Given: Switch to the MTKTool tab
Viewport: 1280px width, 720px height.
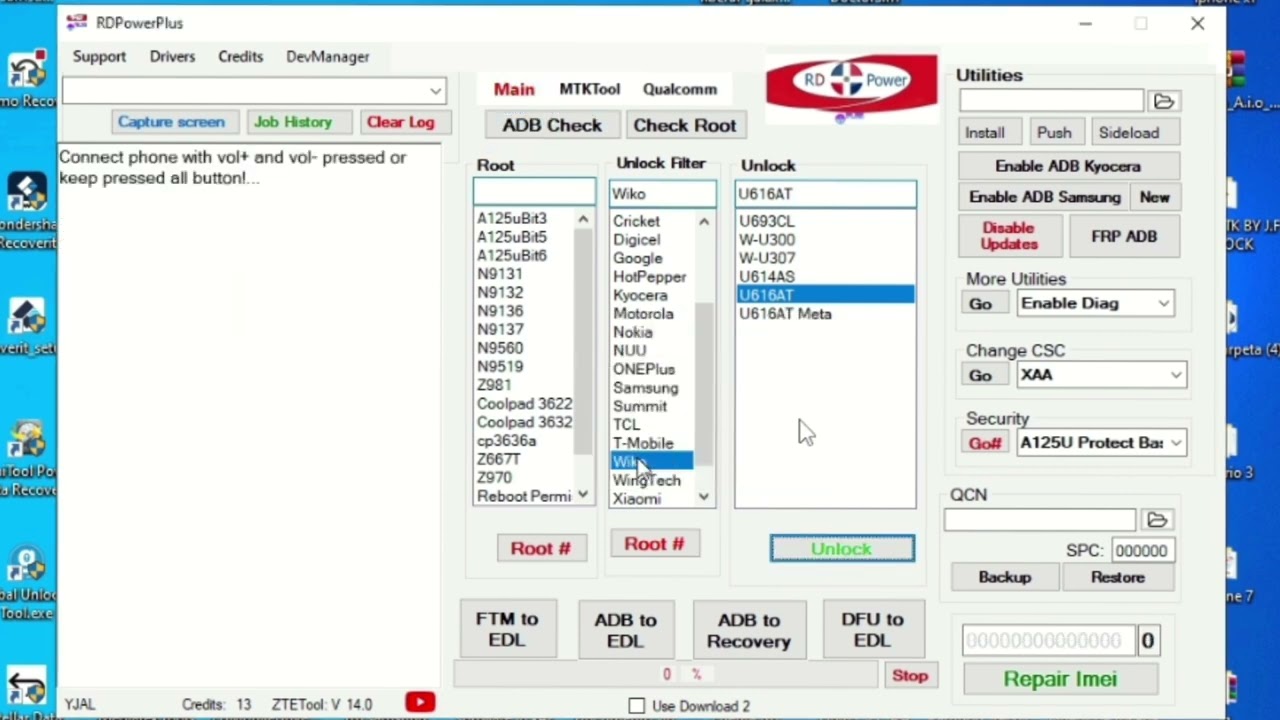Looking at the screenshot, I should click(x=589, y=89).
